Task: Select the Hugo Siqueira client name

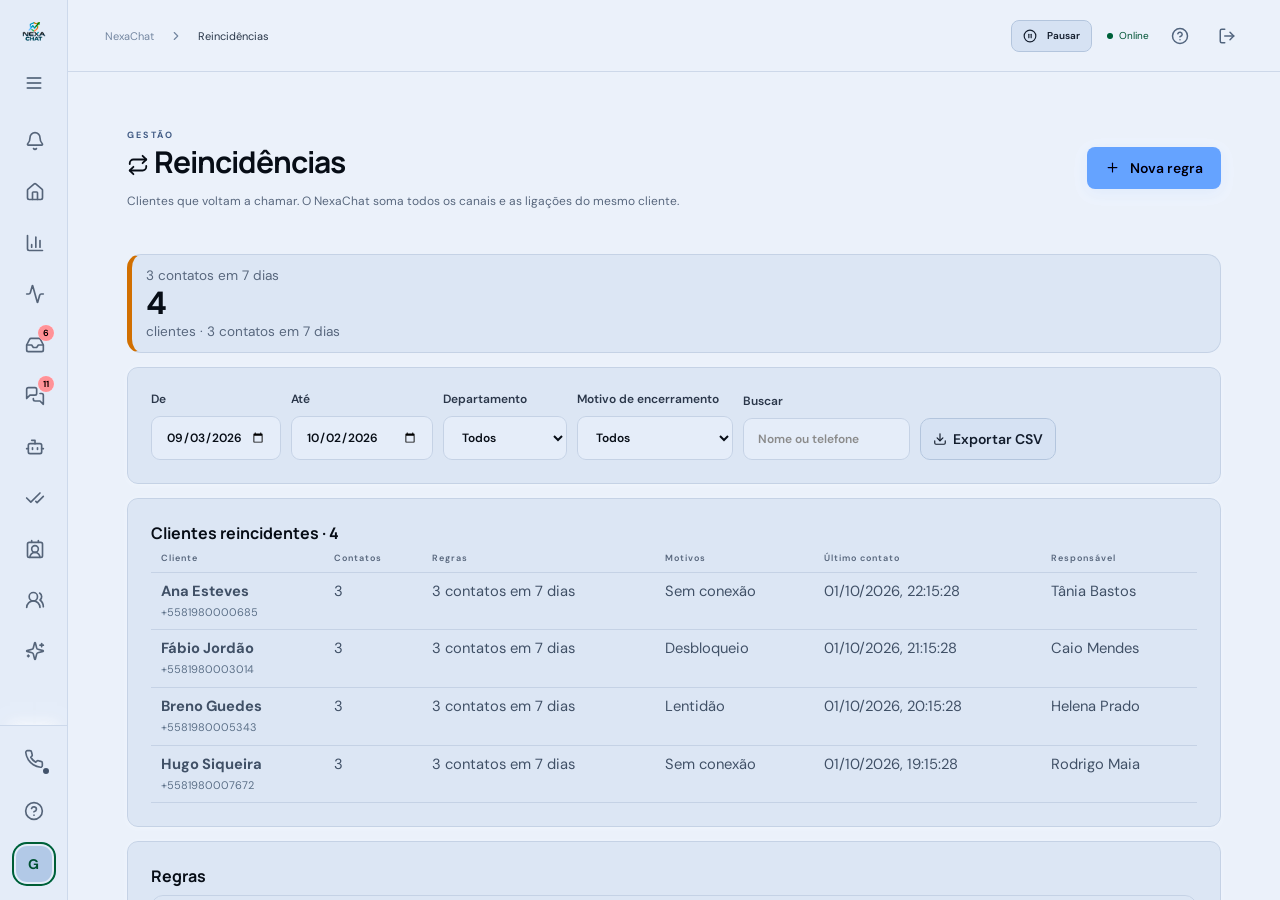Action: [x=211, y=764]
